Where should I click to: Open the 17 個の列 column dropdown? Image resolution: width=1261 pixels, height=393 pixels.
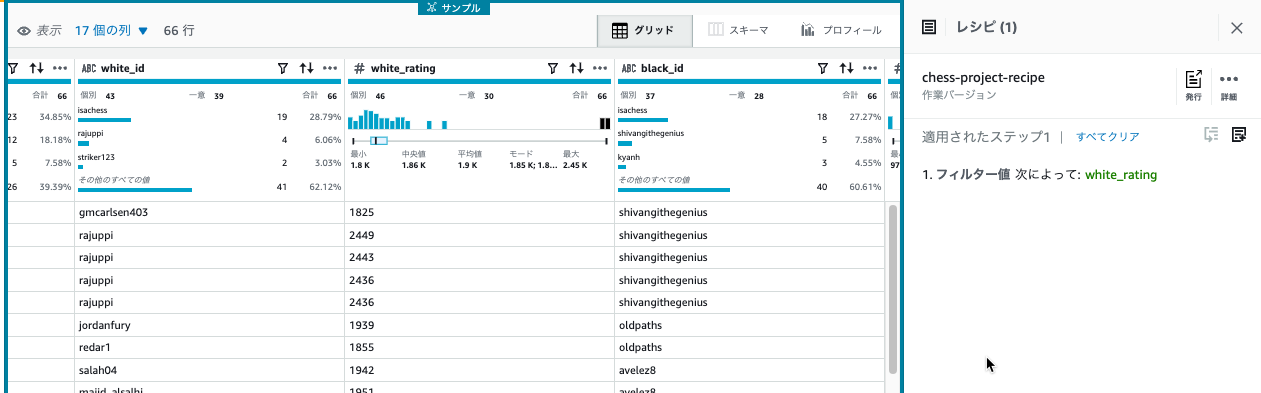(111, 31)
